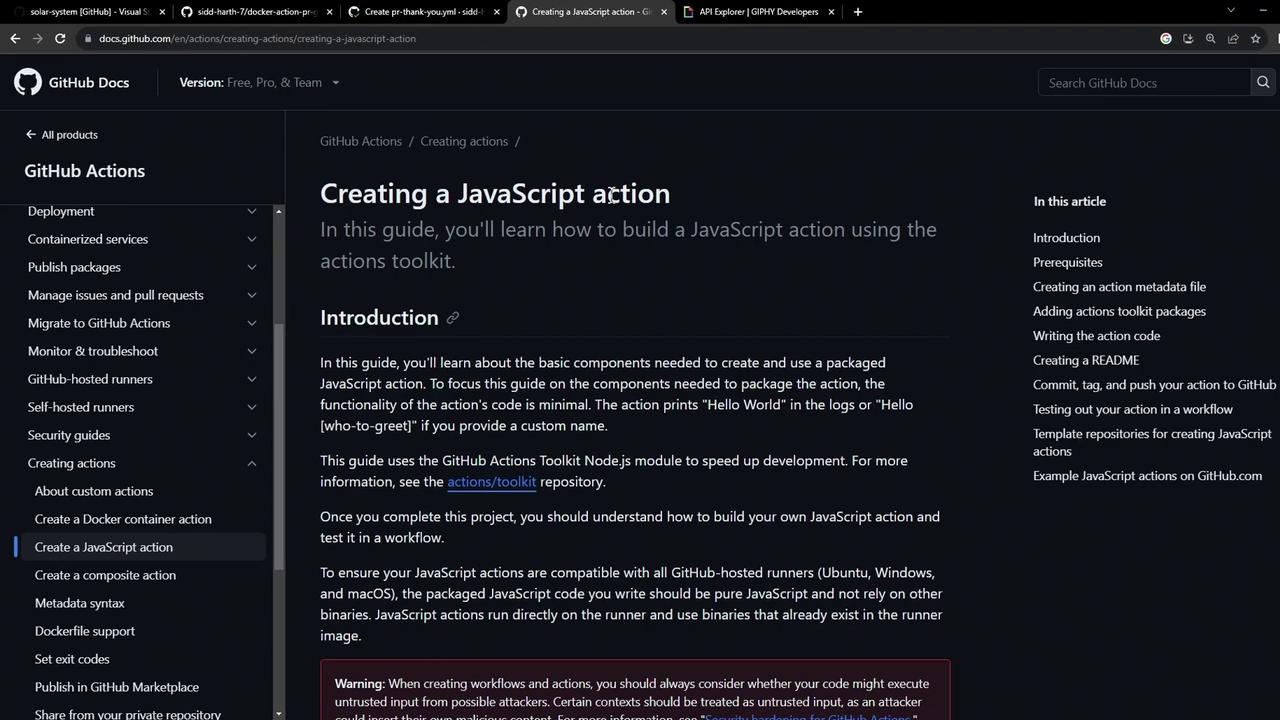Open About custom actions in sidebar
This screenshot has height=720, width=1280.
coord(94,491)
